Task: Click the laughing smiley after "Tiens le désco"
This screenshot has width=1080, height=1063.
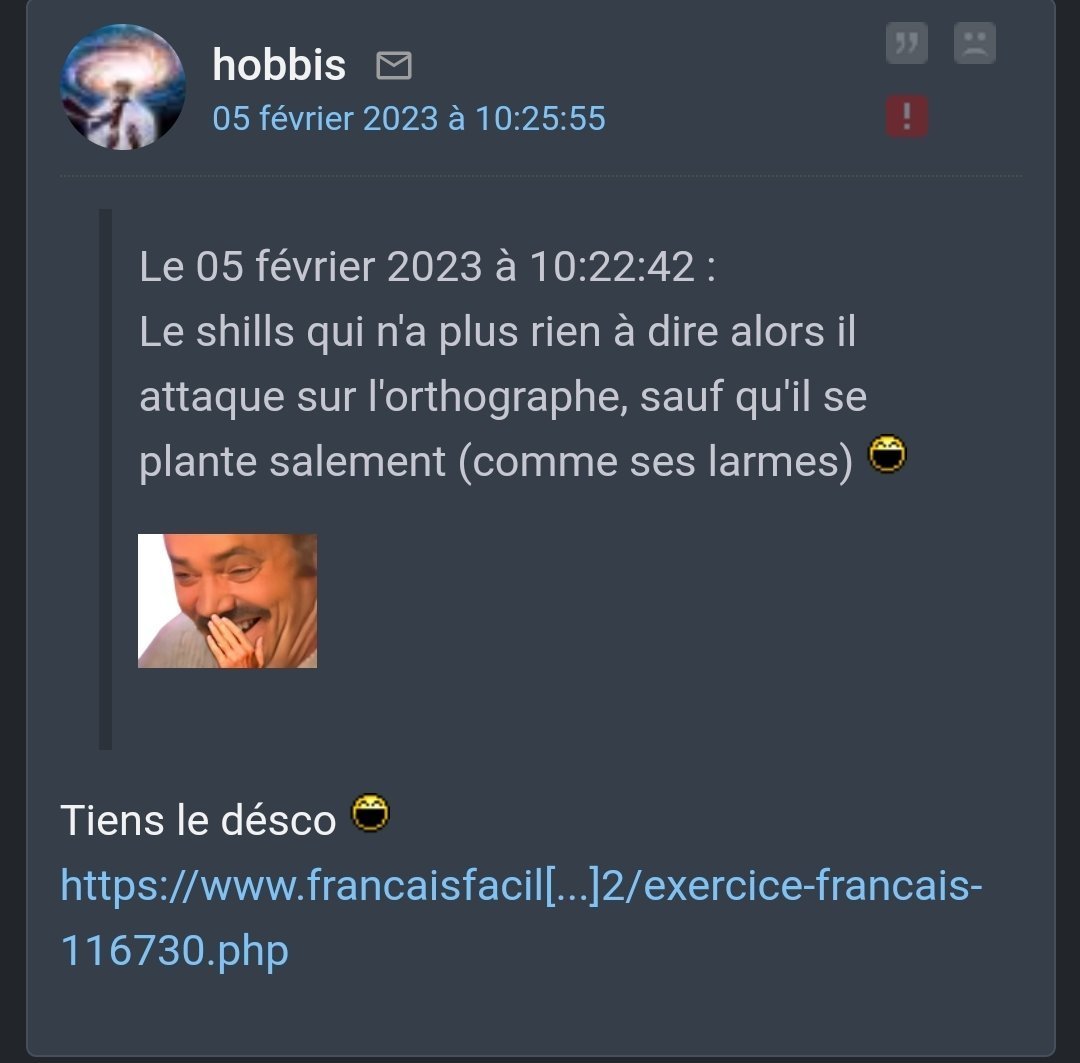Action: (371, 813)
